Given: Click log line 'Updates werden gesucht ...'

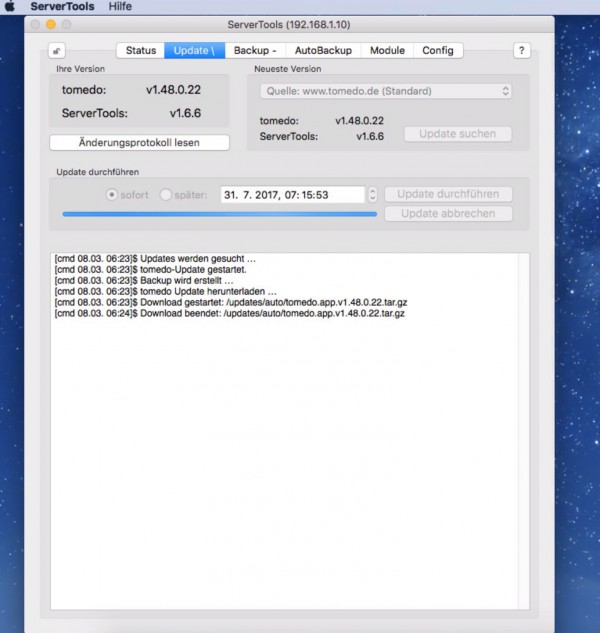Looking at the screenshot, I should click(x=155, y=259).
